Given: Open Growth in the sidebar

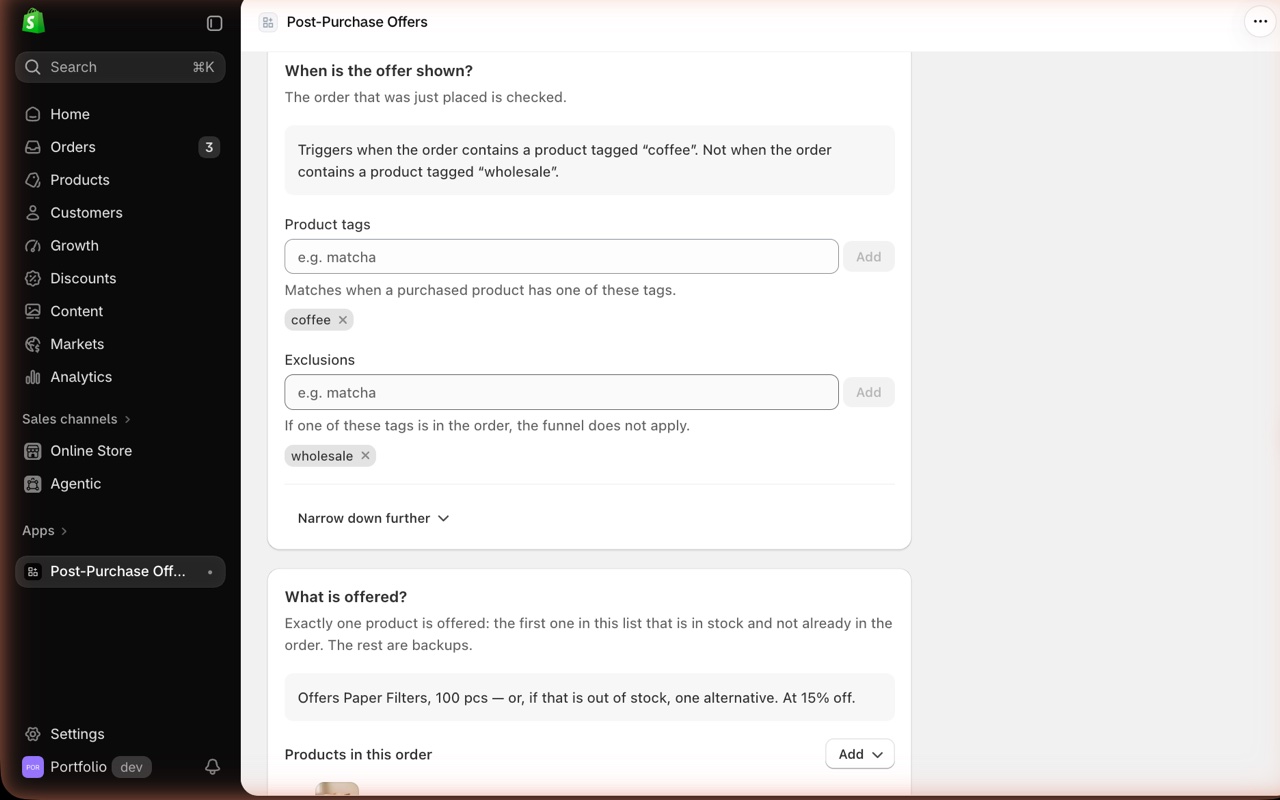Looking at the screenshot, I should (x=120, y=246).
